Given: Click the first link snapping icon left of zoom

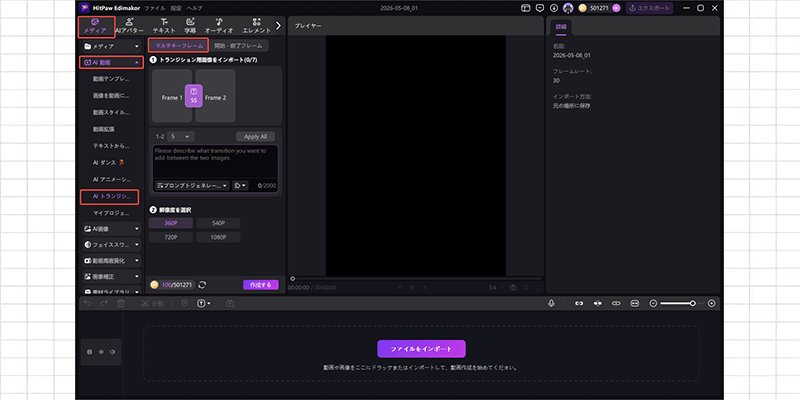Looking at the screenshot, I should click(579, 303).
